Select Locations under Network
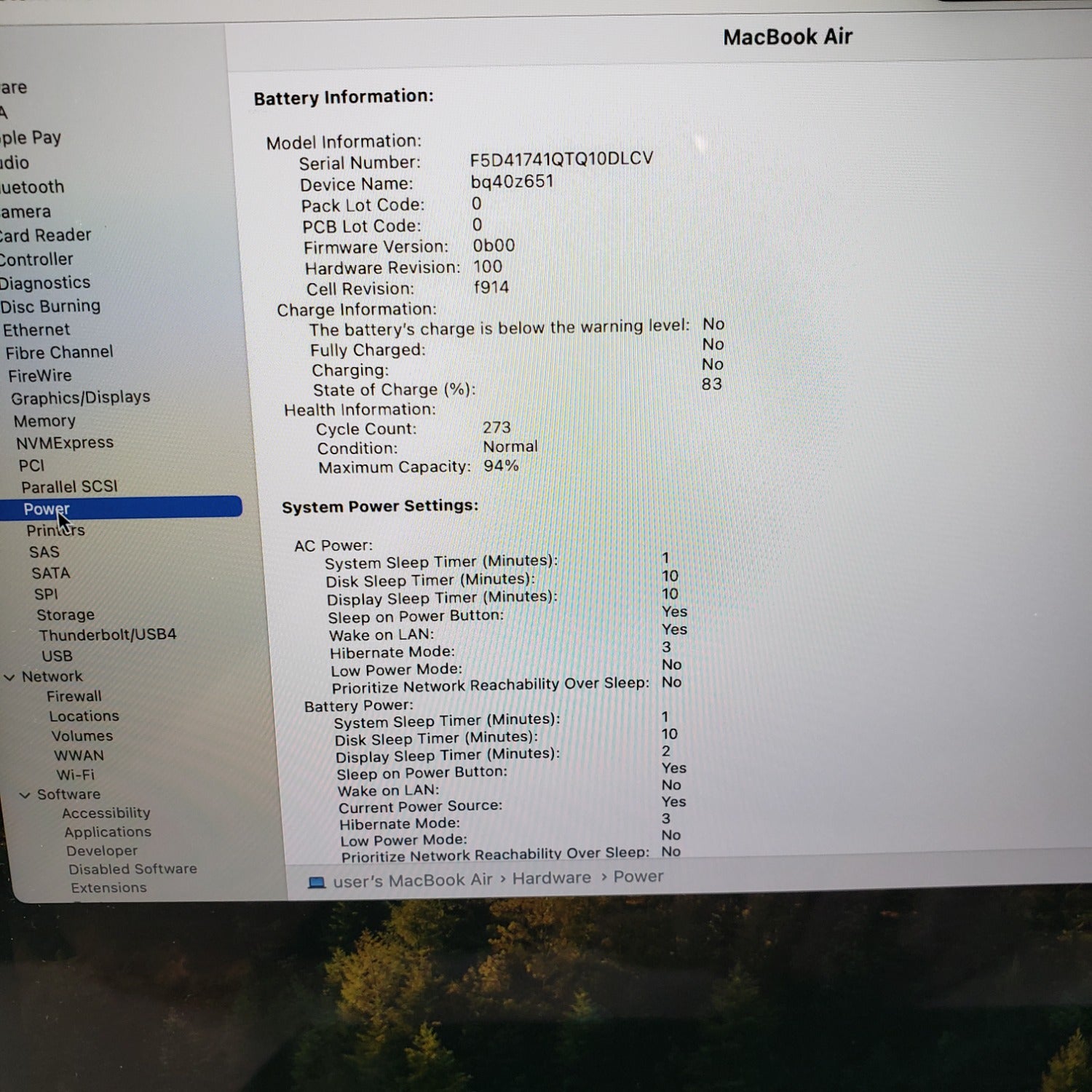The image size is (1092, 1092). 84,716
